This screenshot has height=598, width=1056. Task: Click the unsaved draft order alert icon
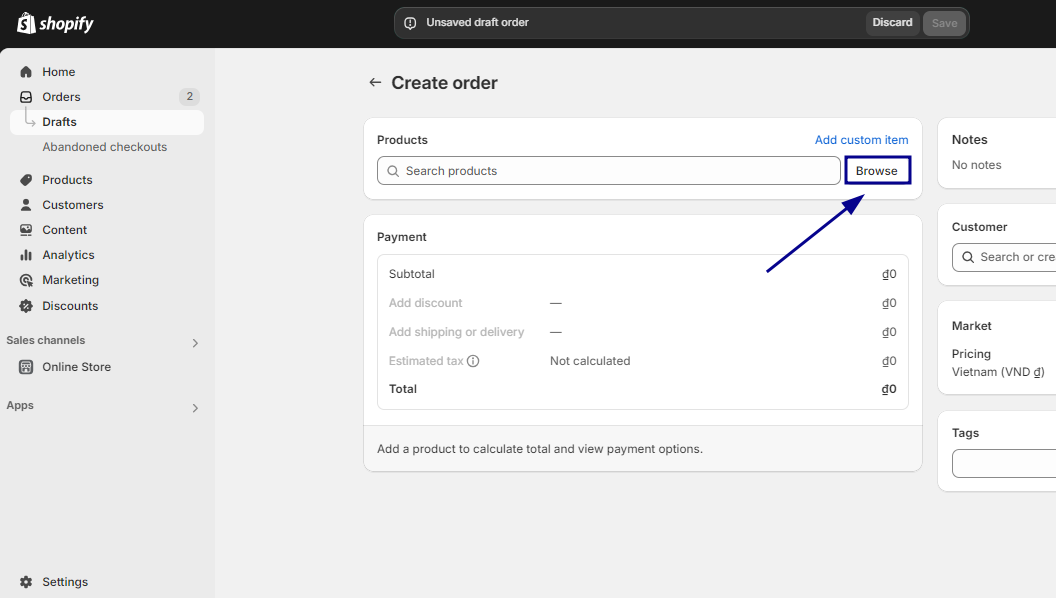click(410, 23)
